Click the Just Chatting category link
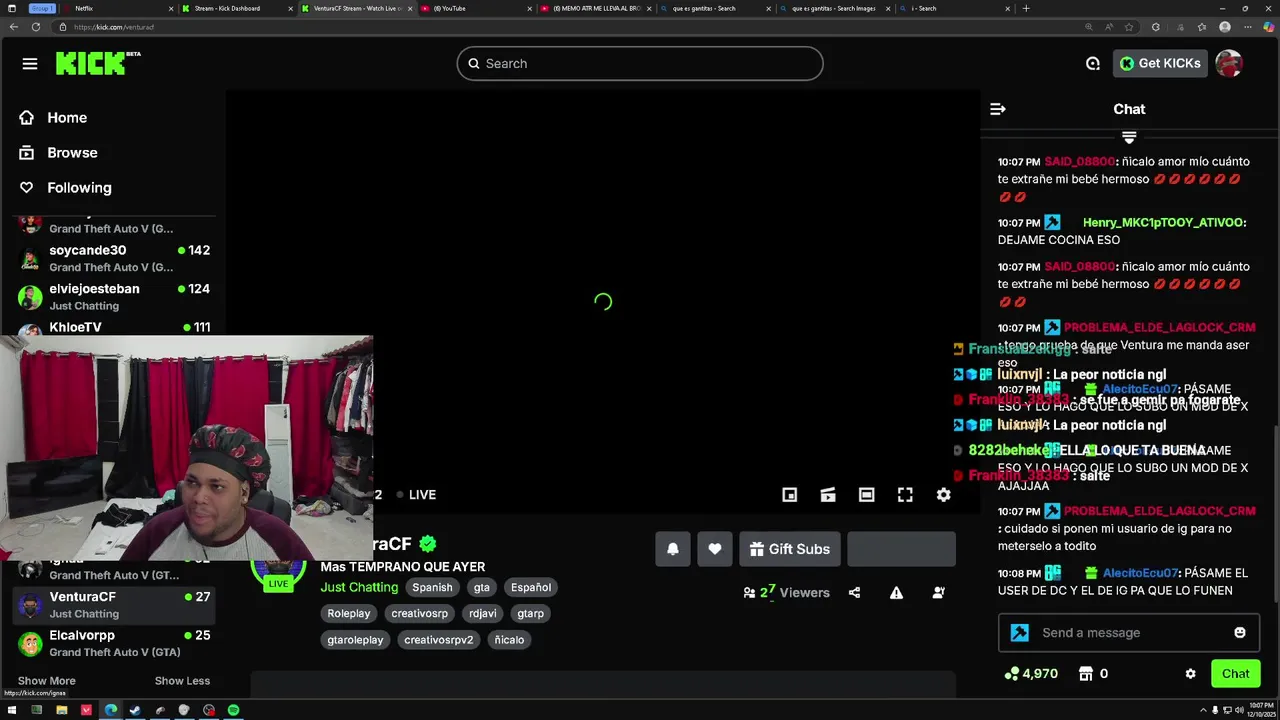The image size is (1280, 720). [359, 587]
